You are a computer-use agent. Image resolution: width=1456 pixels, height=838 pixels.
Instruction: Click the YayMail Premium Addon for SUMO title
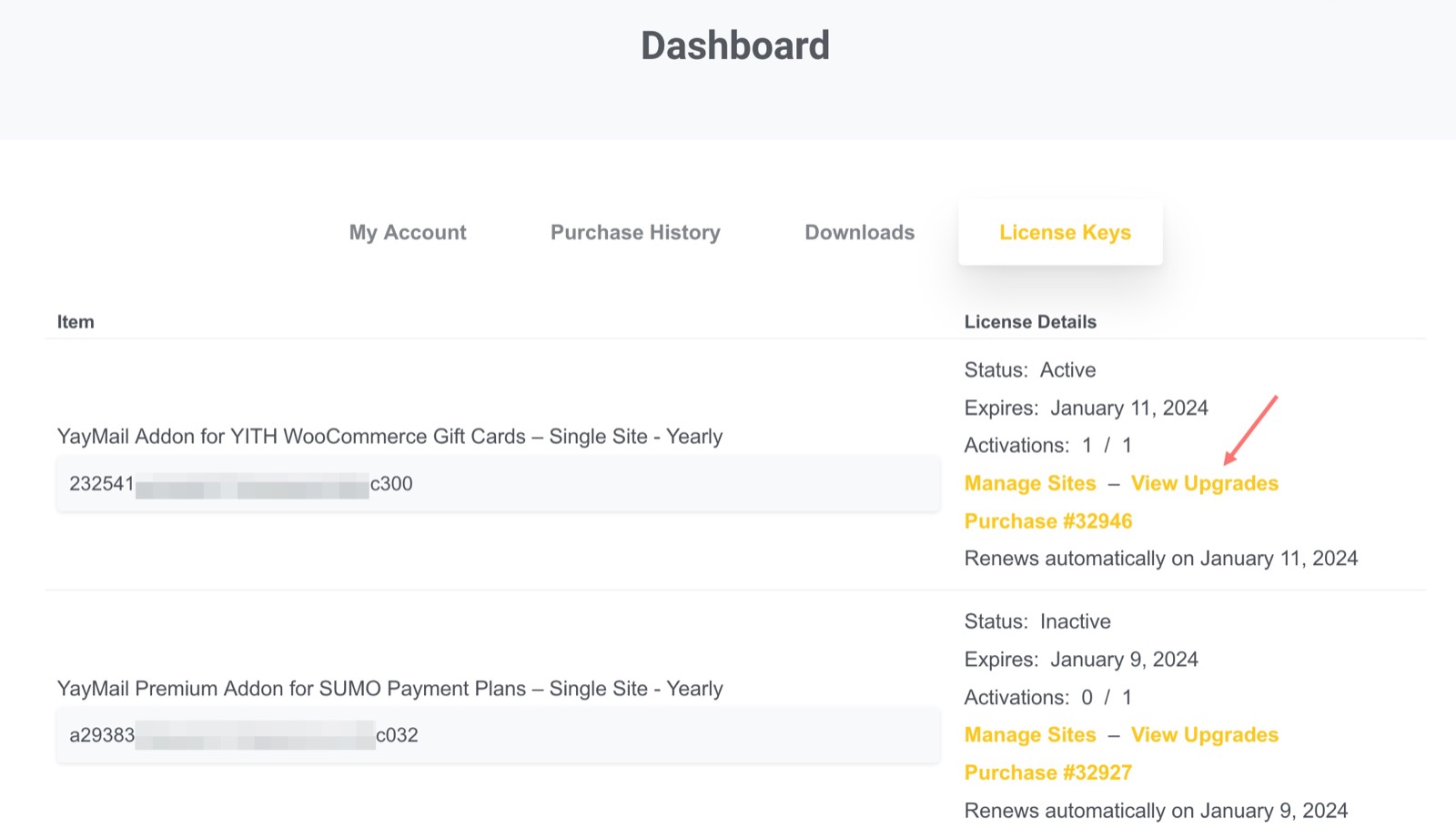389,689
